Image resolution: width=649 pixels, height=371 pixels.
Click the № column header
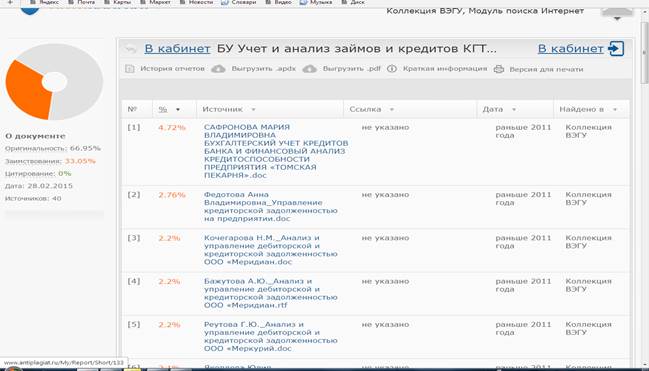click(132, 109)
